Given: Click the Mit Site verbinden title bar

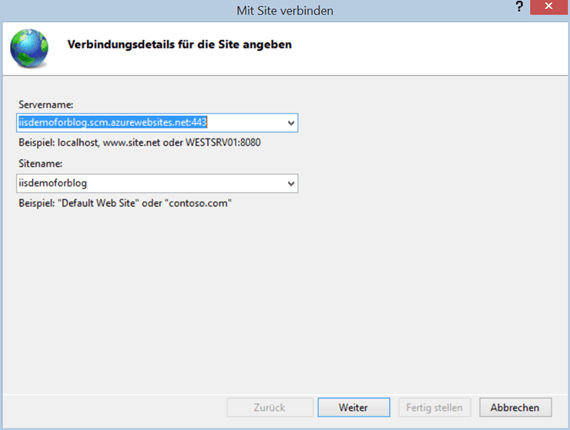Looking at the screenshot, I should [x=285, y=11].
